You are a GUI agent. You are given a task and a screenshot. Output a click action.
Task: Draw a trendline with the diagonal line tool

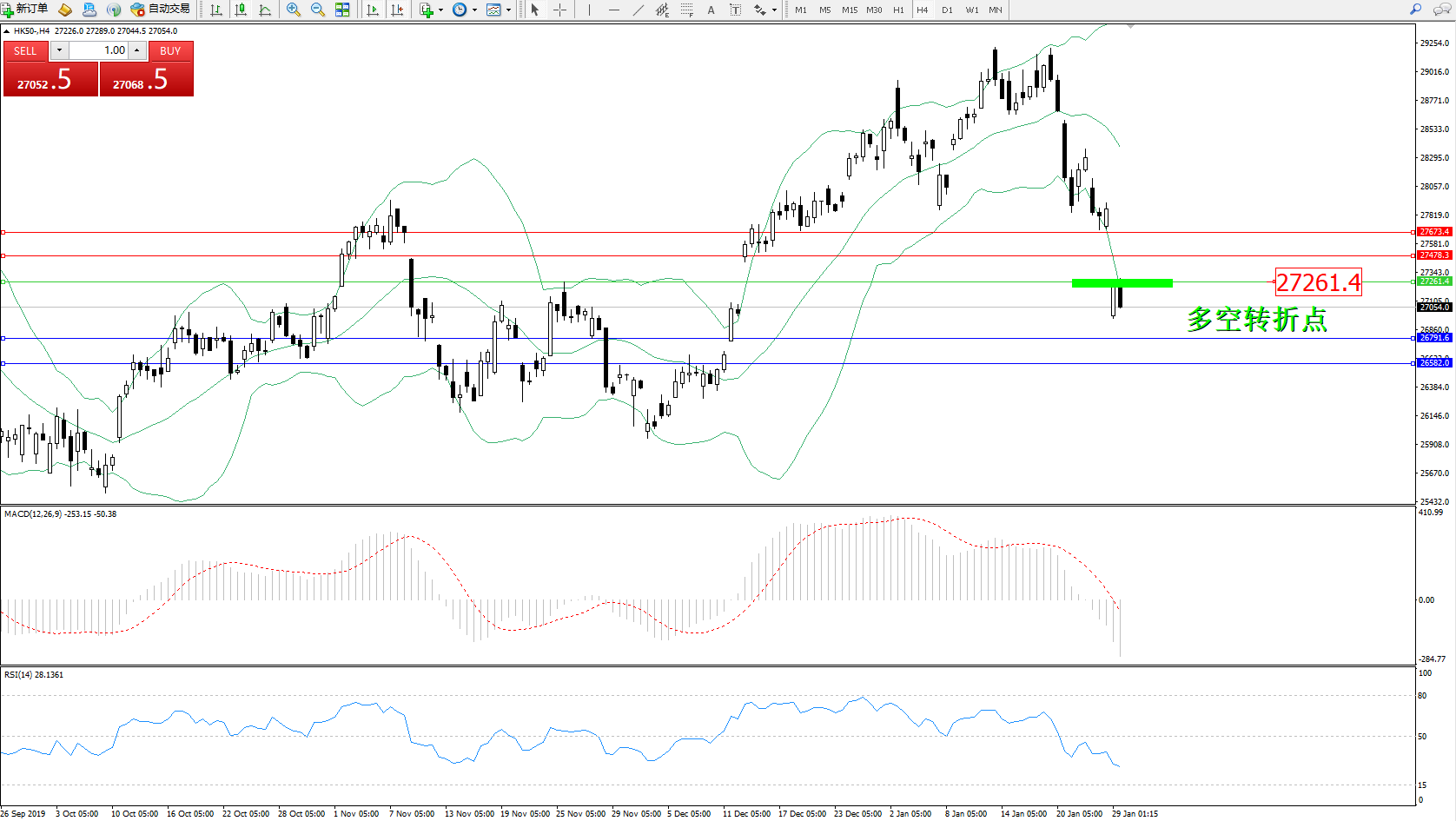[x=639, y=10]
